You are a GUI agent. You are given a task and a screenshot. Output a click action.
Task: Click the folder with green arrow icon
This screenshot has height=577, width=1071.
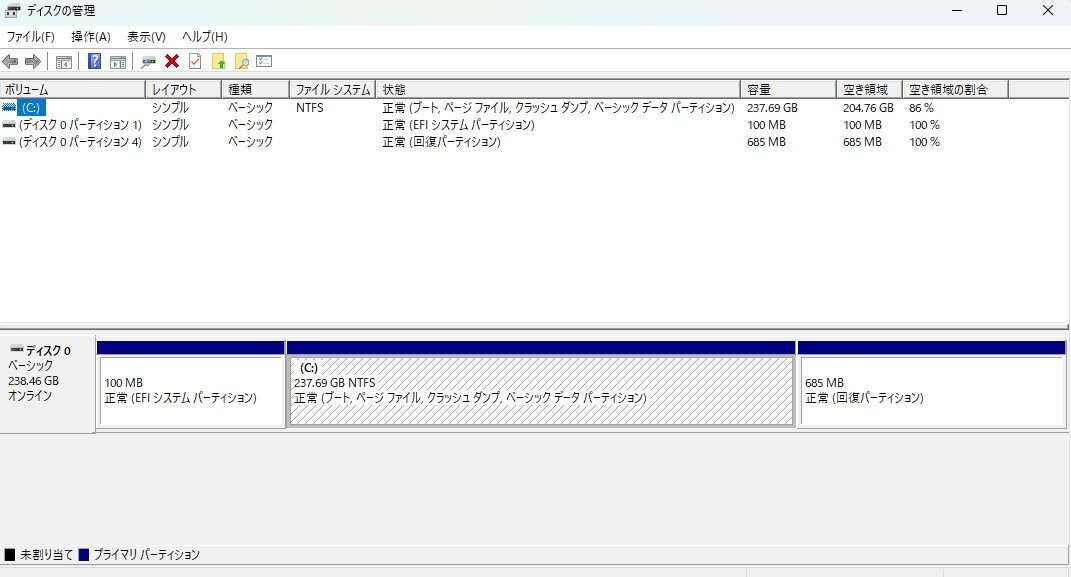coord(219,61)
